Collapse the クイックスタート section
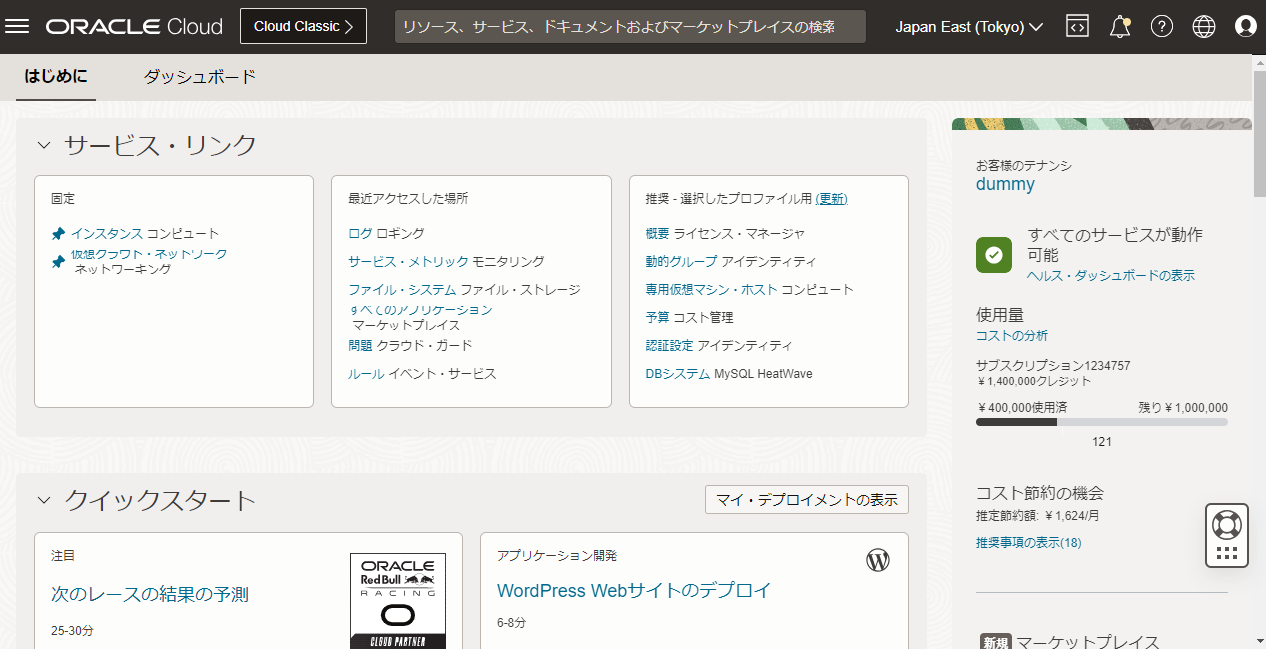Screen dimensions: 1266x649 [x=43, y=499]
